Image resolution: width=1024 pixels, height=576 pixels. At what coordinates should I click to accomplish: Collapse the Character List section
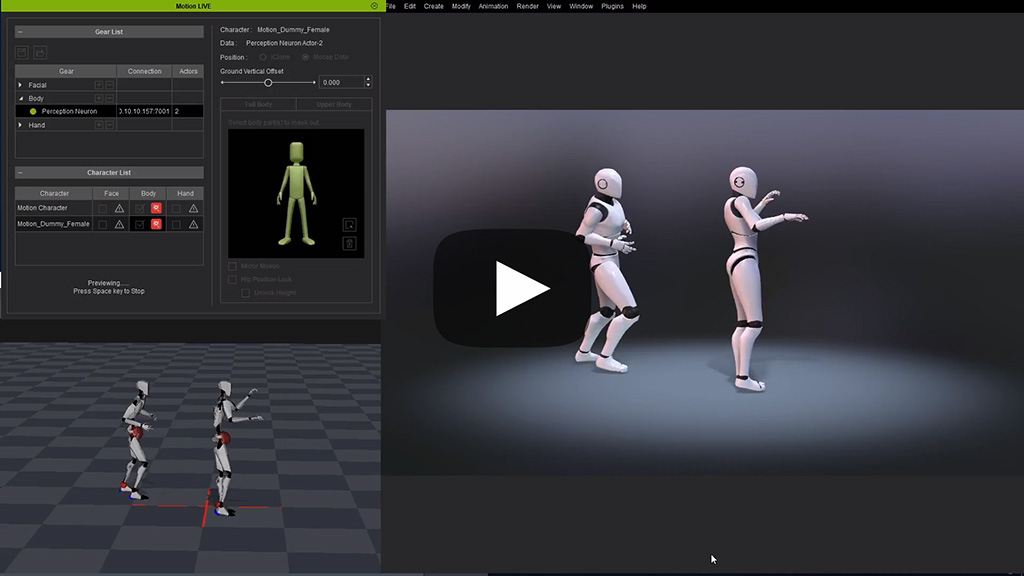pos(21,172)
